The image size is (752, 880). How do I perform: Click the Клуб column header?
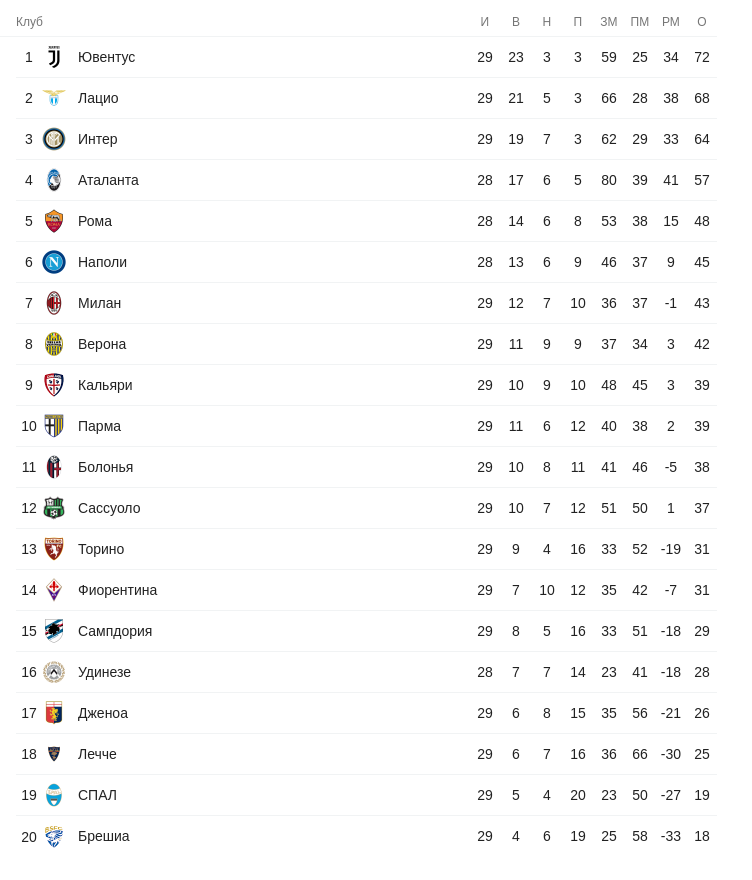[29, 22]
